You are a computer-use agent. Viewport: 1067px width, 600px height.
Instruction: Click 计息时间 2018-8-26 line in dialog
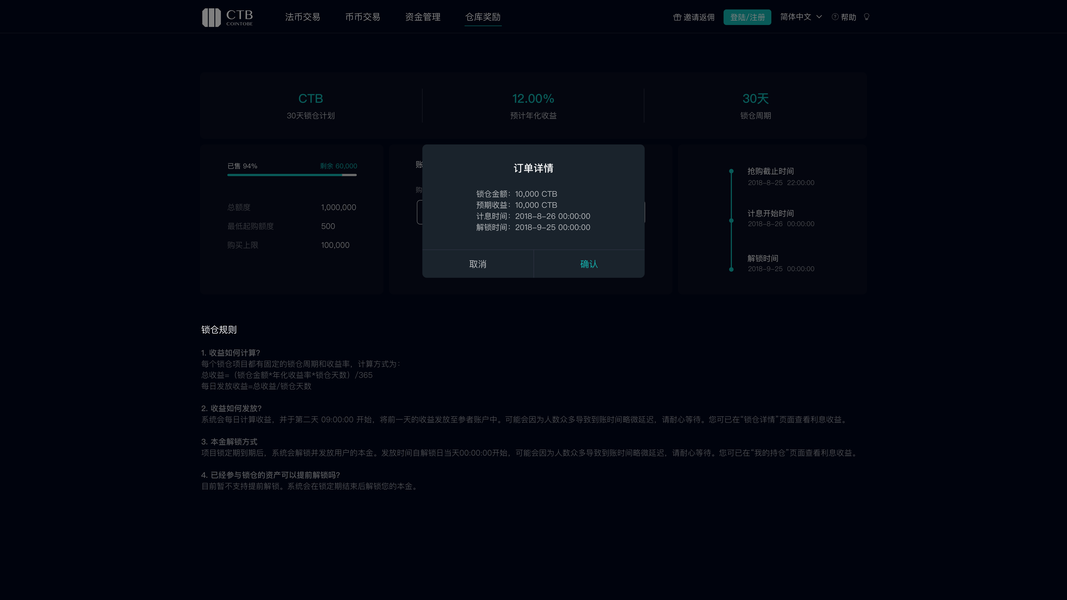click(533, 216)
